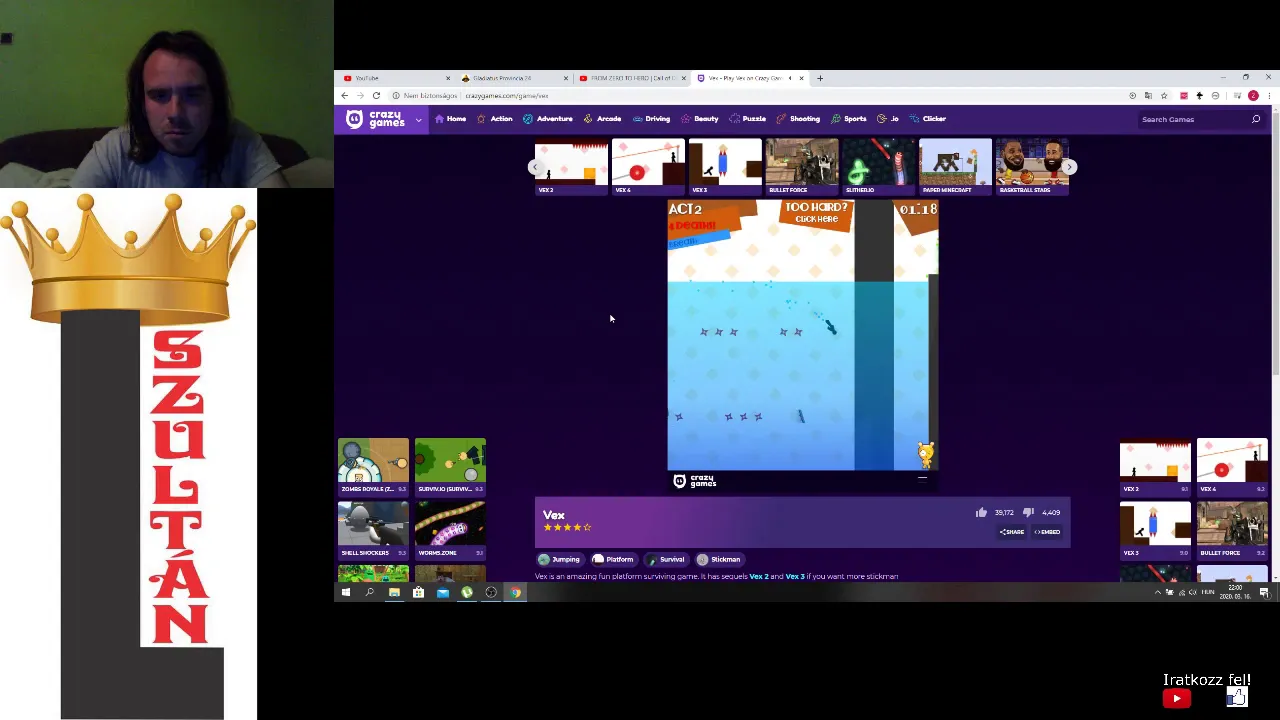The width and height of the screenshot is (1280, 720).
Task: Like the Vex game with thumbs up
Action: 981,512
